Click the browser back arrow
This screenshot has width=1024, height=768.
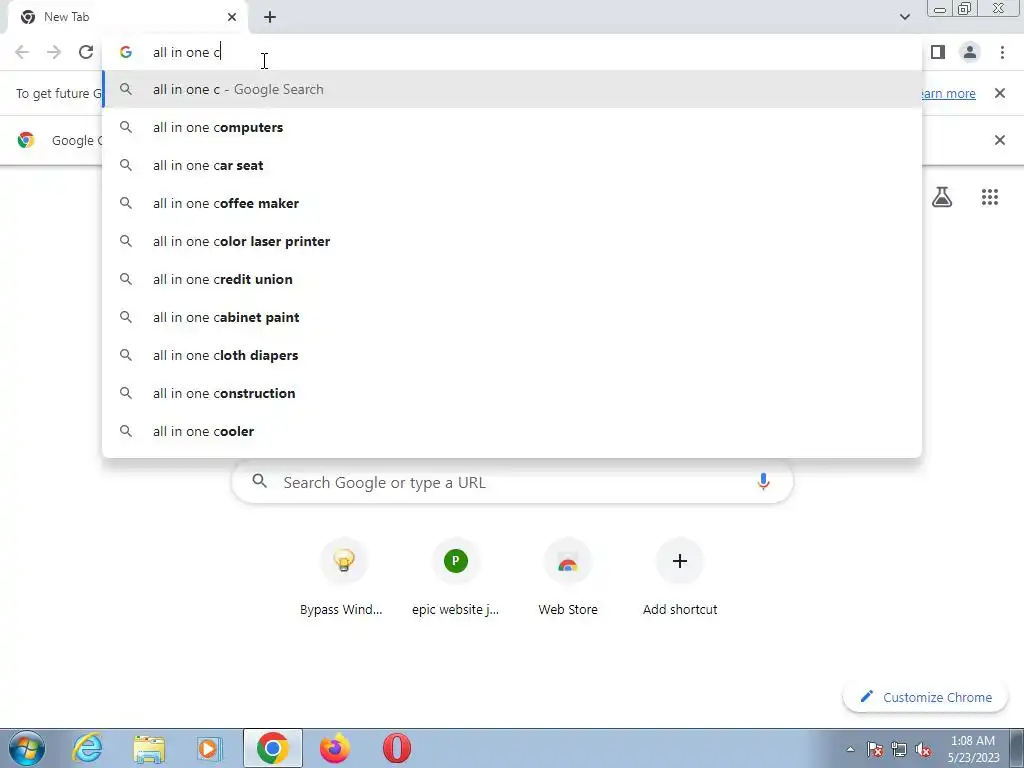[x=22, y=52]
